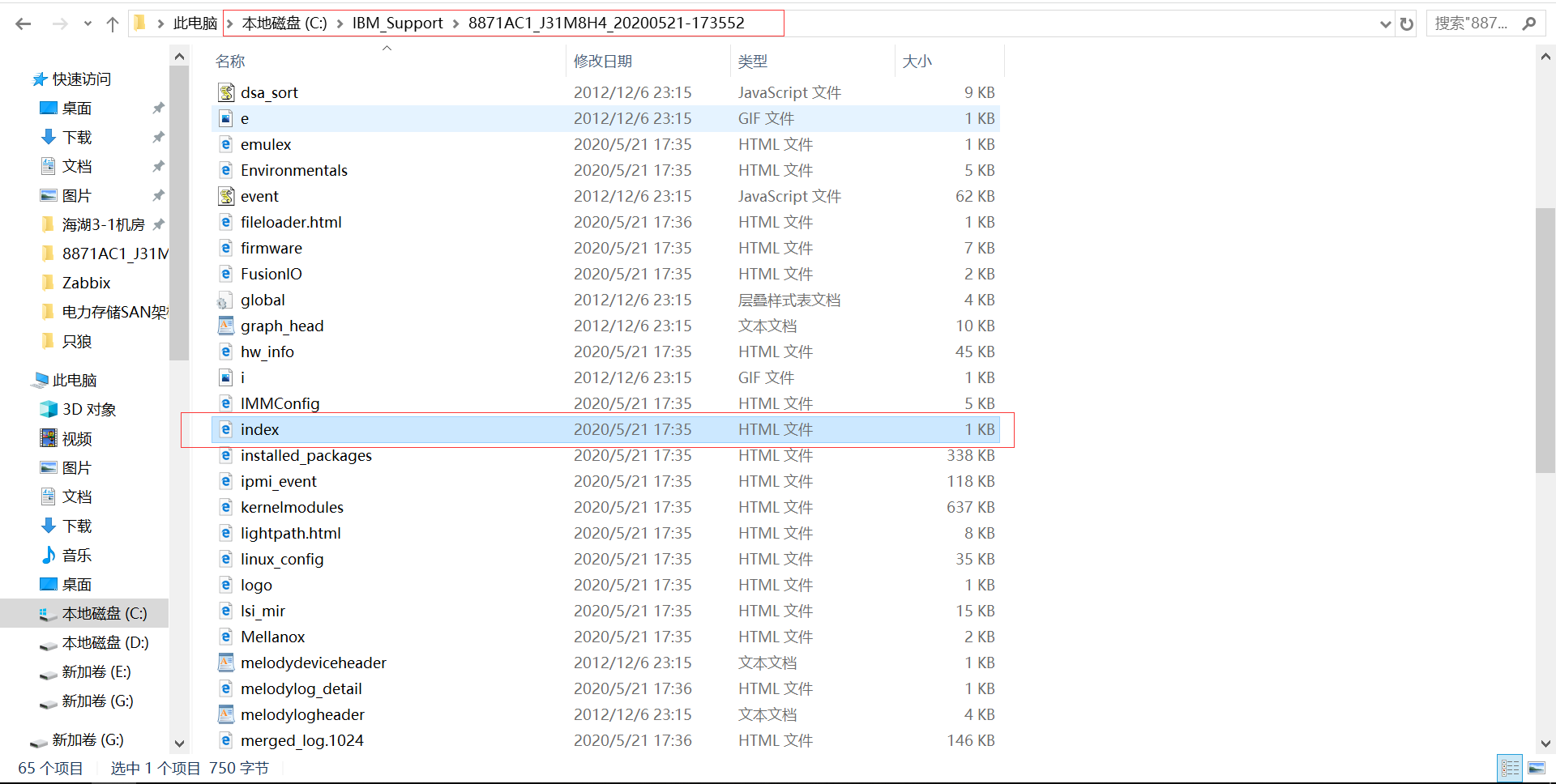
Task: Switch to large thumbnails view icon
Action: [x=1537, y=767]
